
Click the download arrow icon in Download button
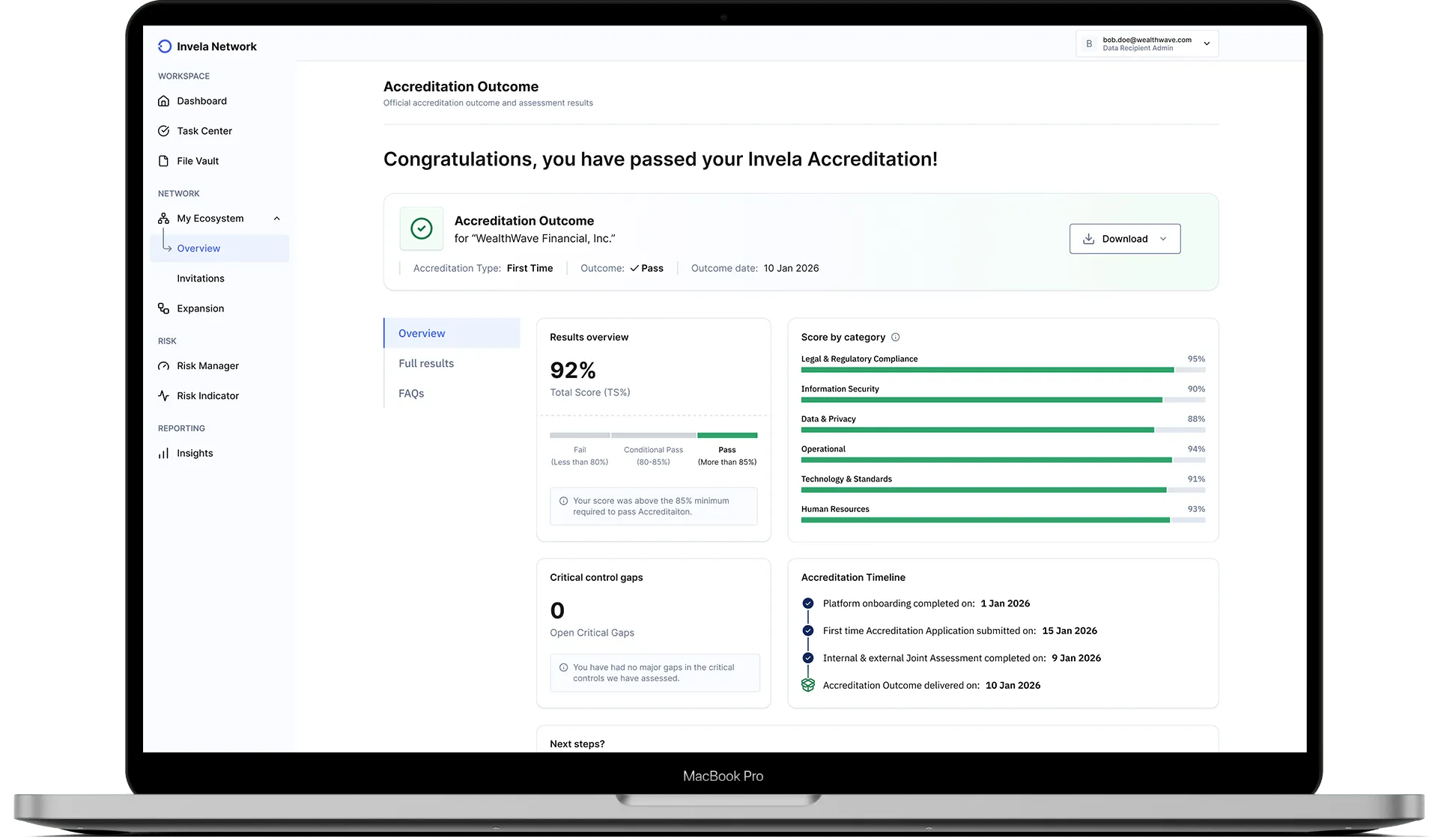(x=1089, y=239)
